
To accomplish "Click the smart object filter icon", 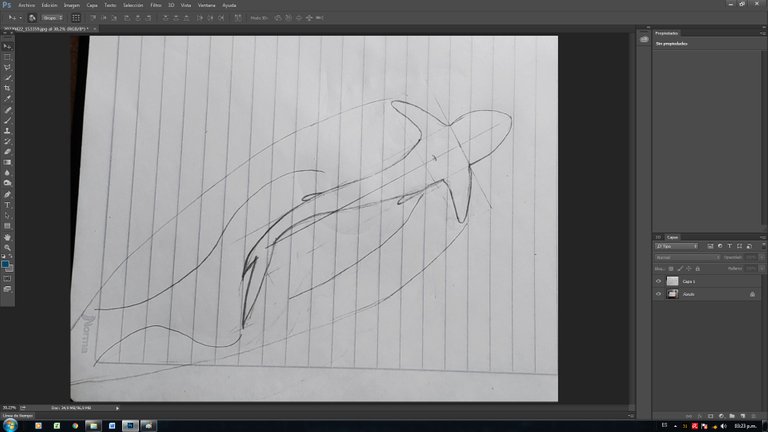I will click(749, 246).
